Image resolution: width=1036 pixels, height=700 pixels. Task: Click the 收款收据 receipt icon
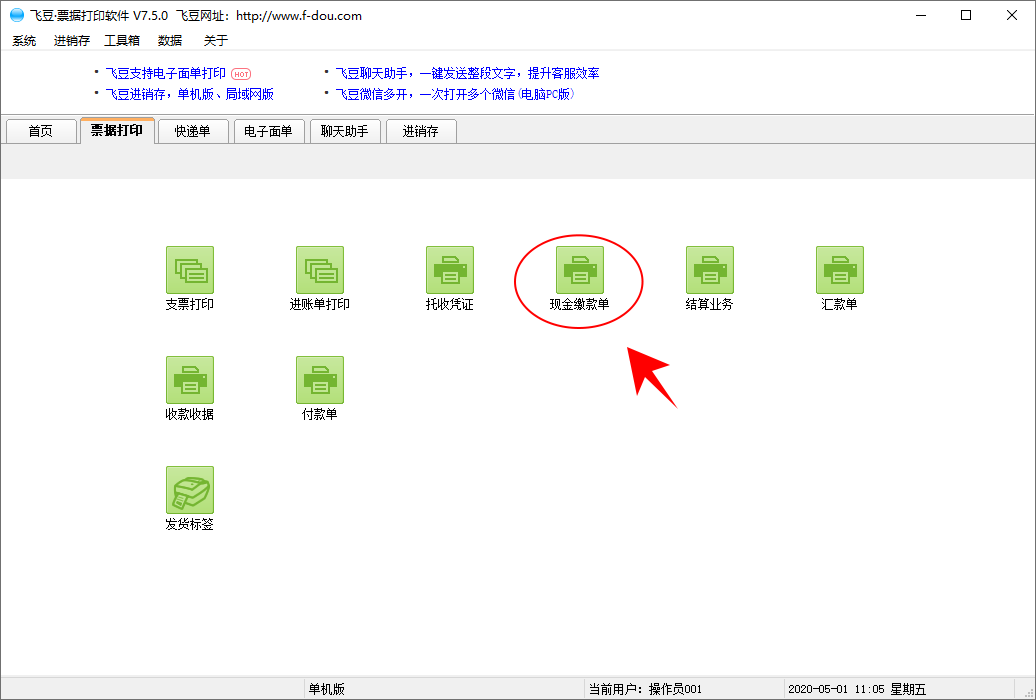(189, 381)
